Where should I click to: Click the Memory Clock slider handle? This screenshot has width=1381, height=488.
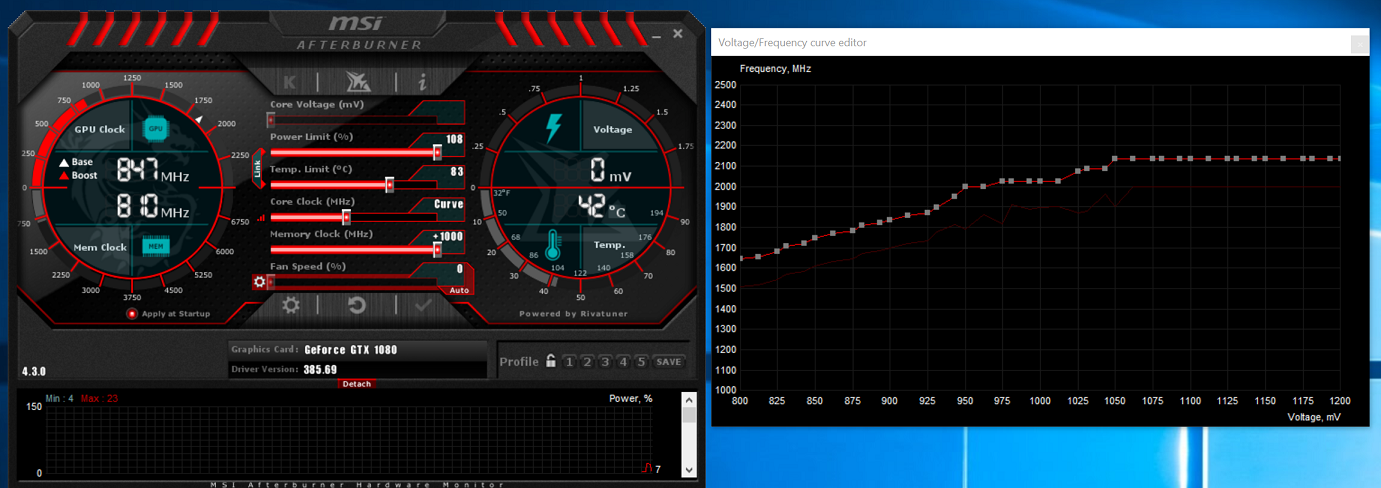(437, 249)
